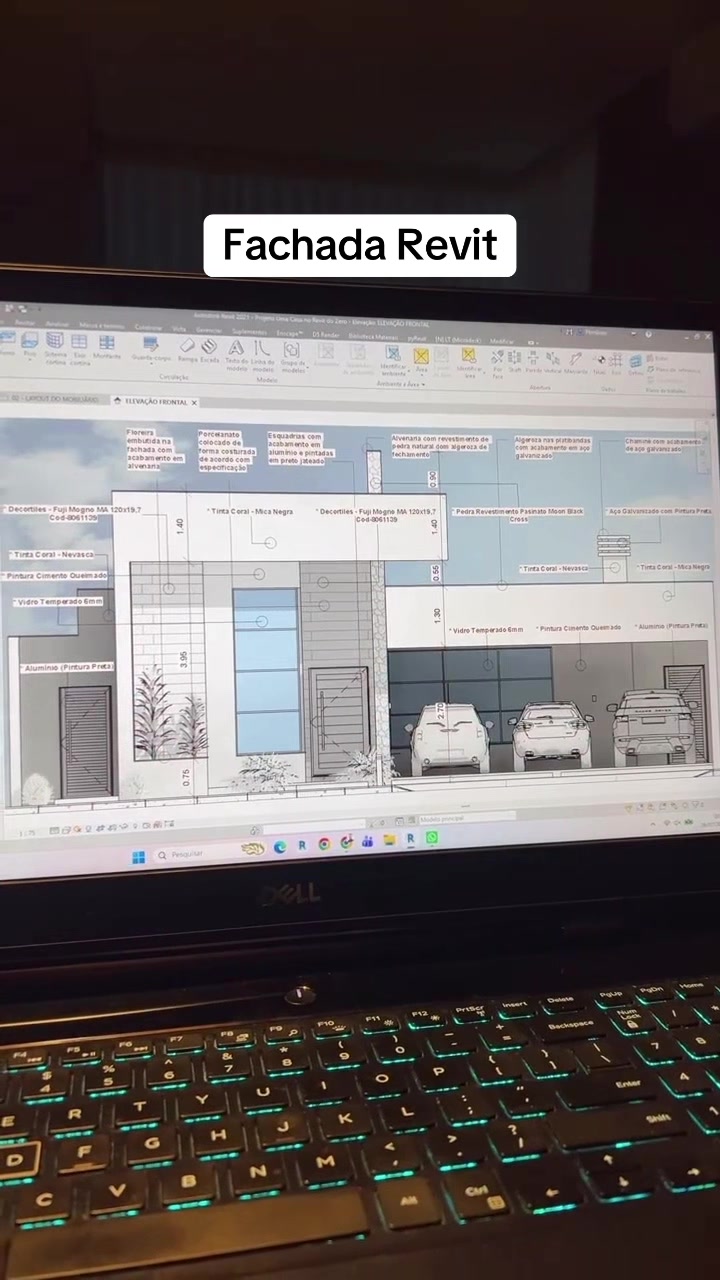Open Microsoft Edge from the taskbar
This screenshot has width=720, height=1280.
point(280,846)
